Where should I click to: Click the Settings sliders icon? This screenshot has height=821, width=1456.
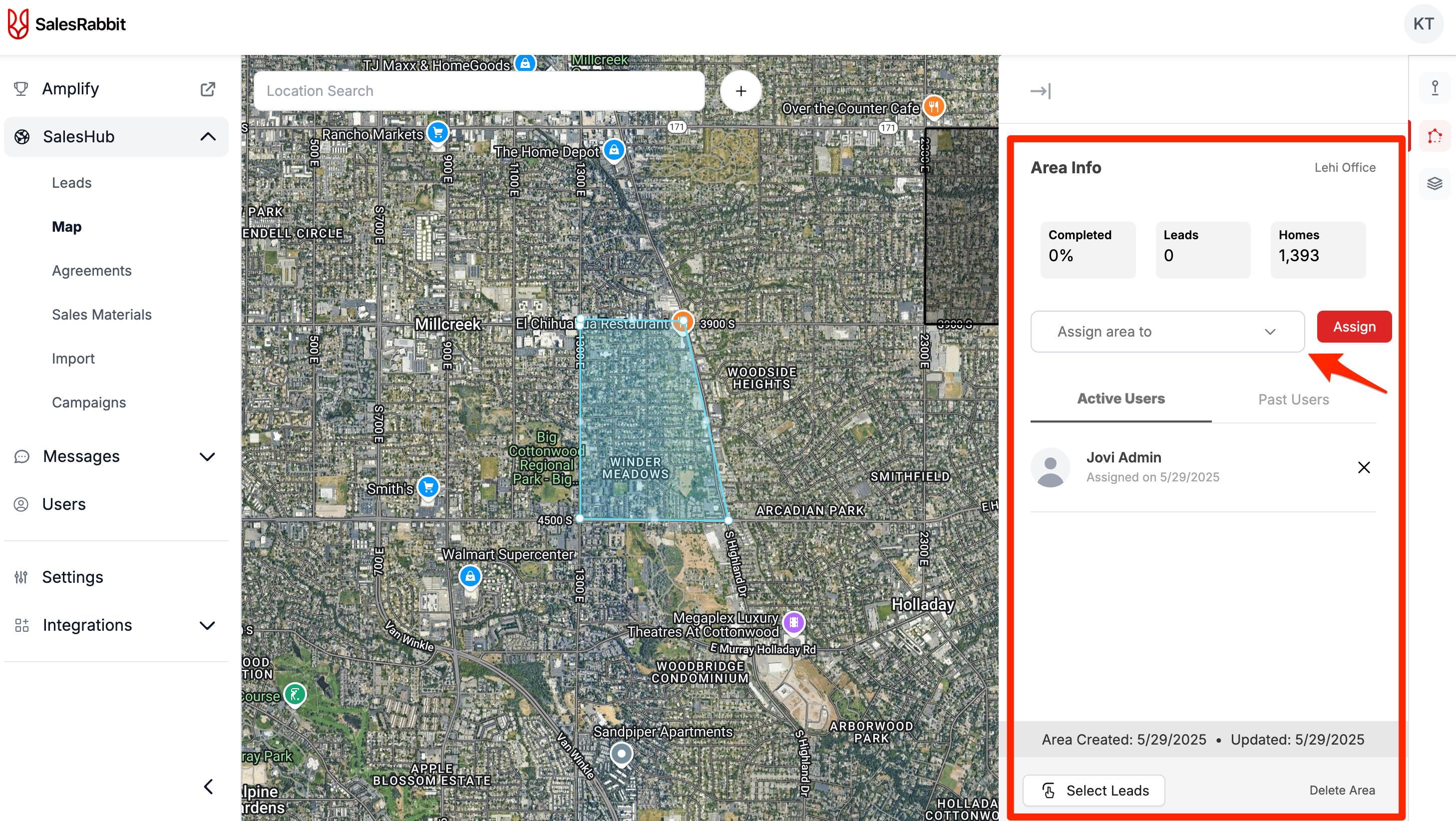pyautogui.click(x=21, y=577)
